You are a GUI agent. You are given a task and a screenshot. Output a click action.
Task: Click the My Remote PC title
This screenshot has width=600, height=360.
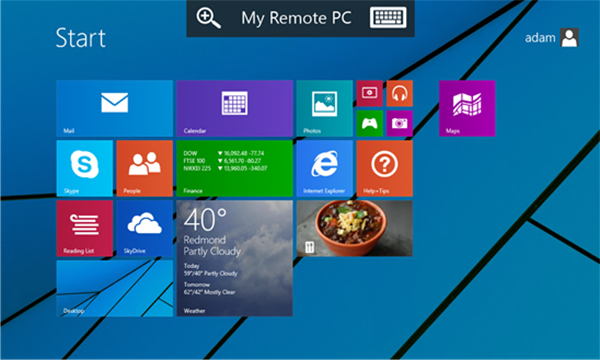click(x=296, y=18)
